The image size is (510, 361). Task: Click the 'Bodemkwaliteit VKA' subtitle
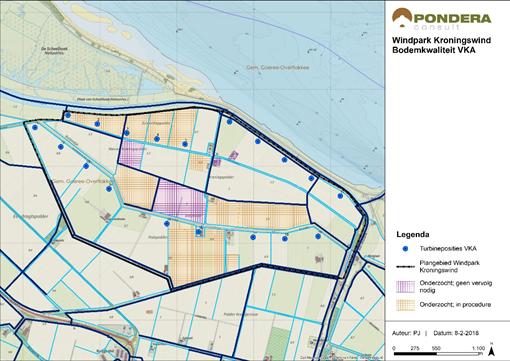(433, 50)
